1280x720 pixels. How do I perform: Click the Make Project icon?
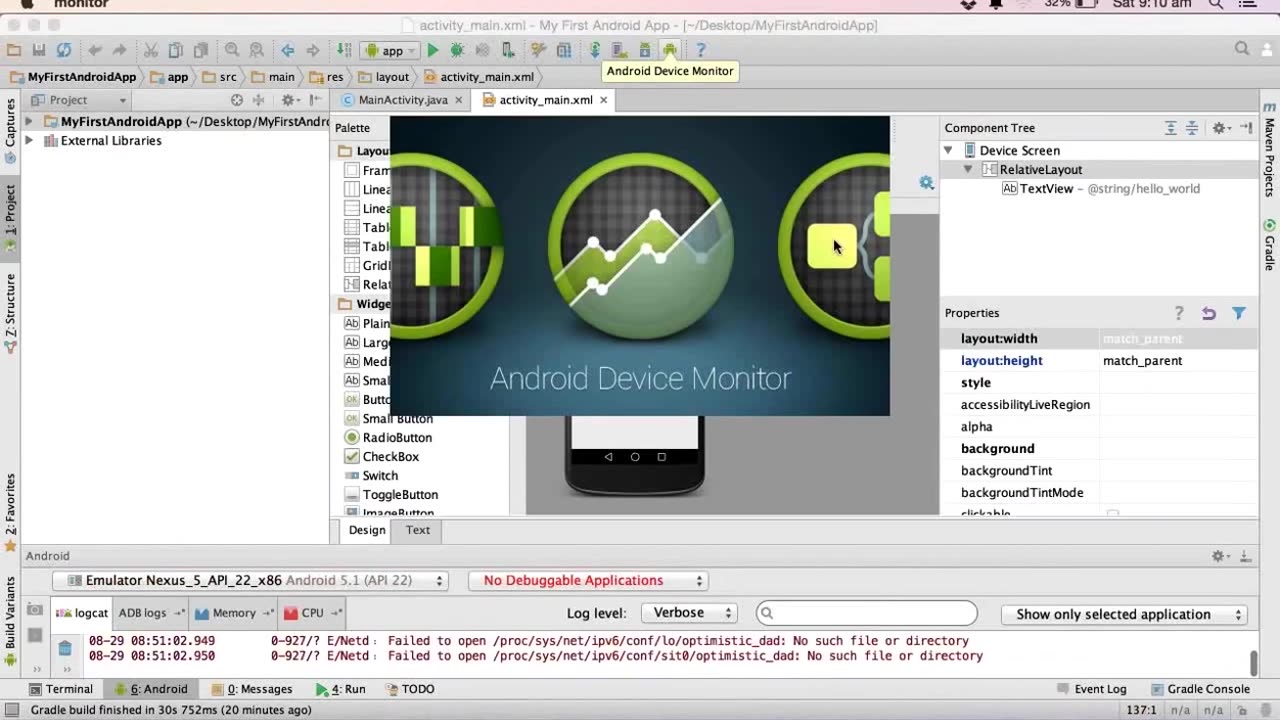pos(343,50)
